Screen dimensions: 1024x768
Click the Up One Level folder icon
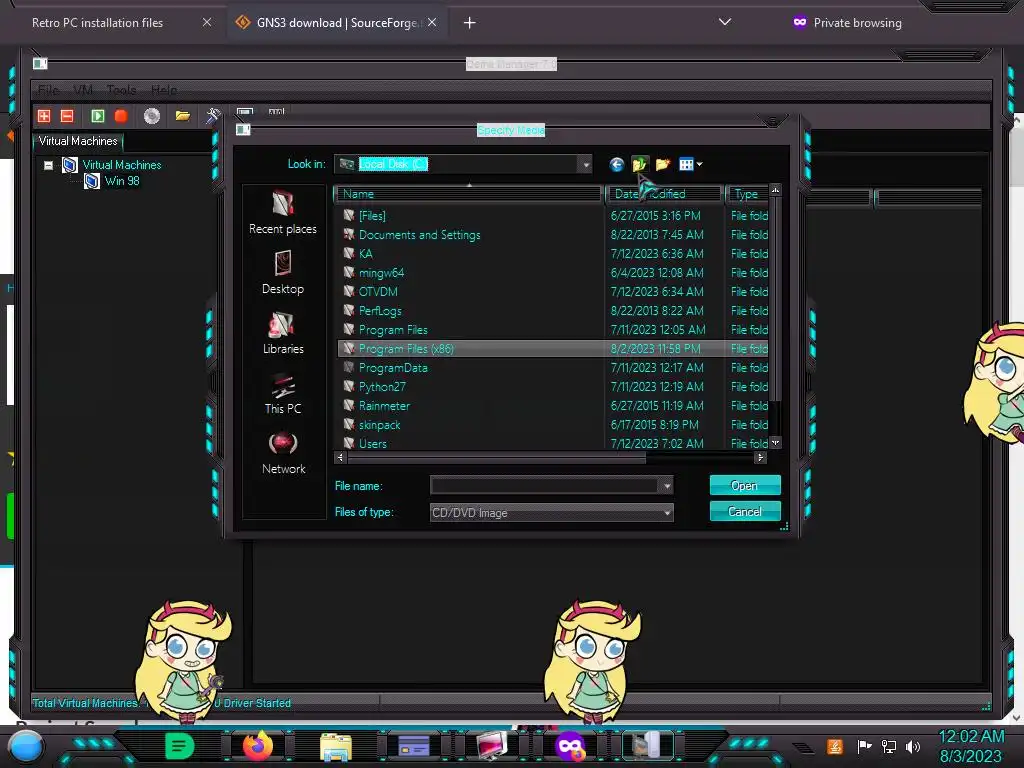(639, 165)
